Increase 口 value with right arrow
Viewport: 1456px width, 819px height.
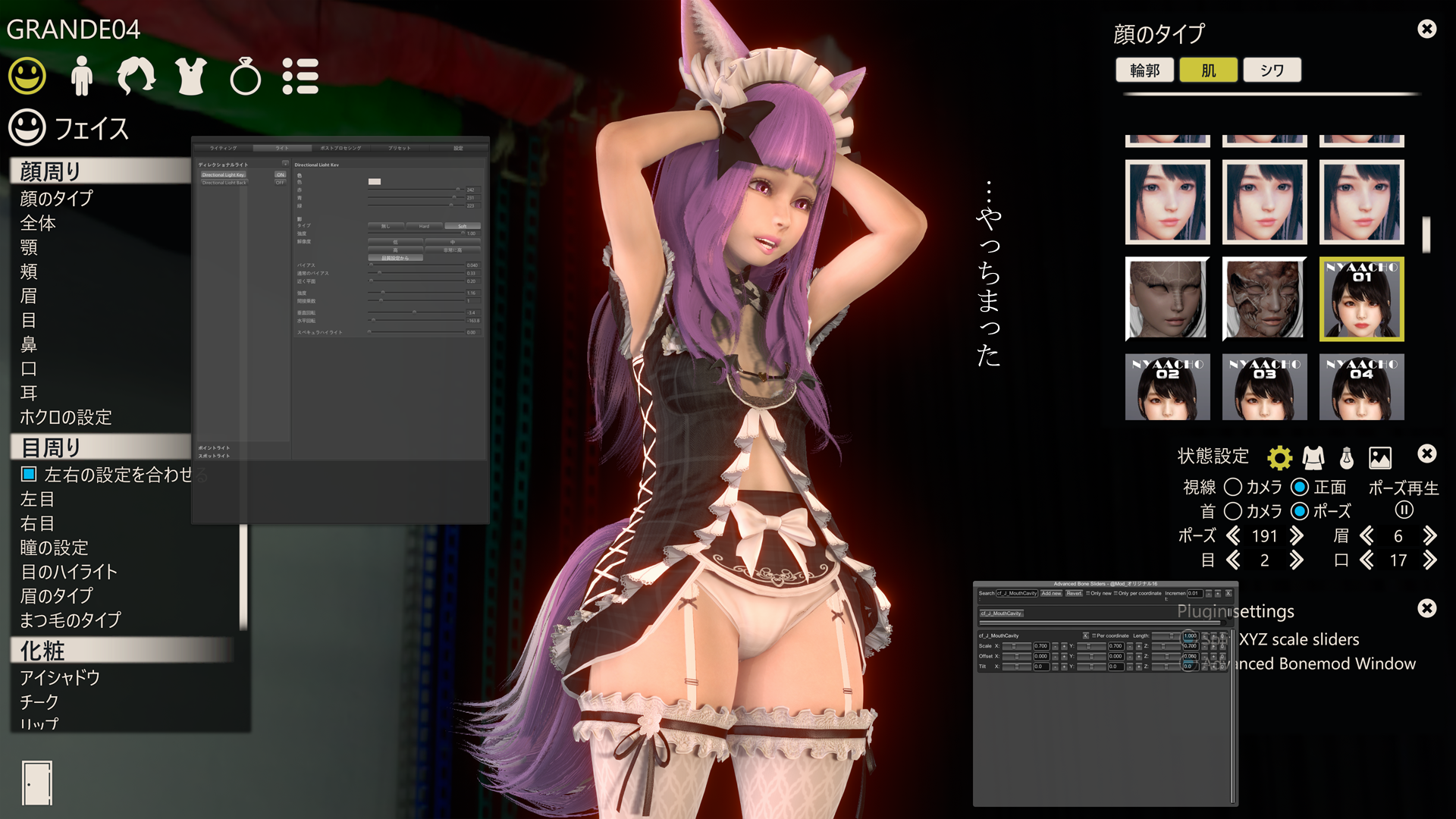pyautogui.click(x=1430, y=560)
